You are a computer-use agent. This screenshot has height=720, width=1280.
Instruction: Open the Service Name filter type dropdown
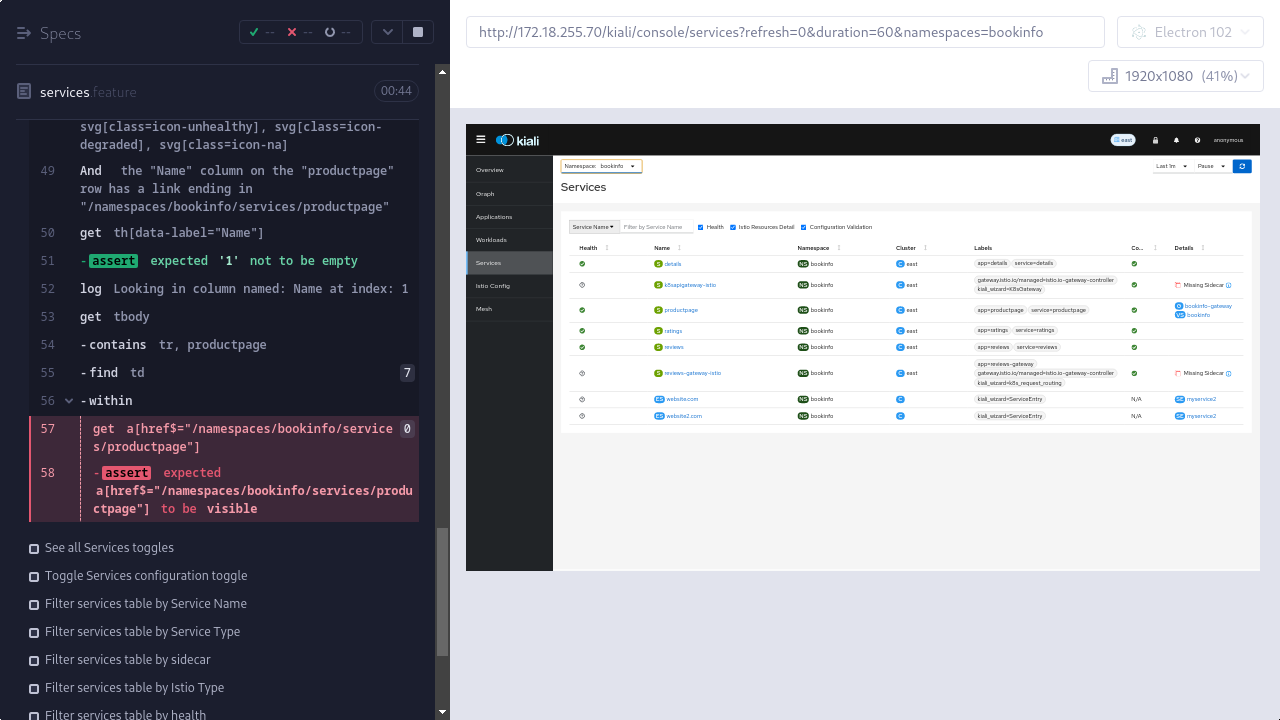click(594, 227)
